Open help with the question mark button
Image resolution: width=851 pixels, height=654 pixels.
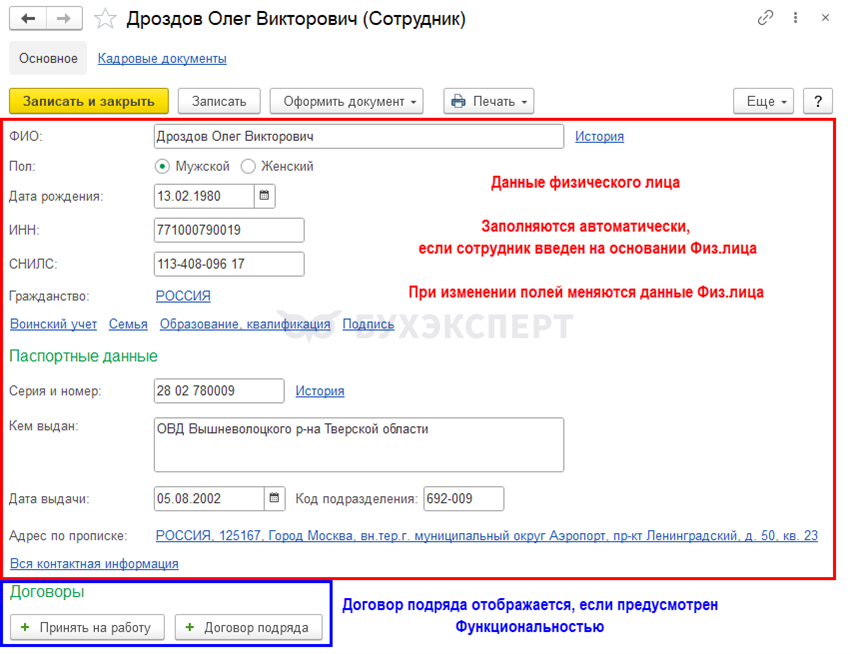[817, 101]
